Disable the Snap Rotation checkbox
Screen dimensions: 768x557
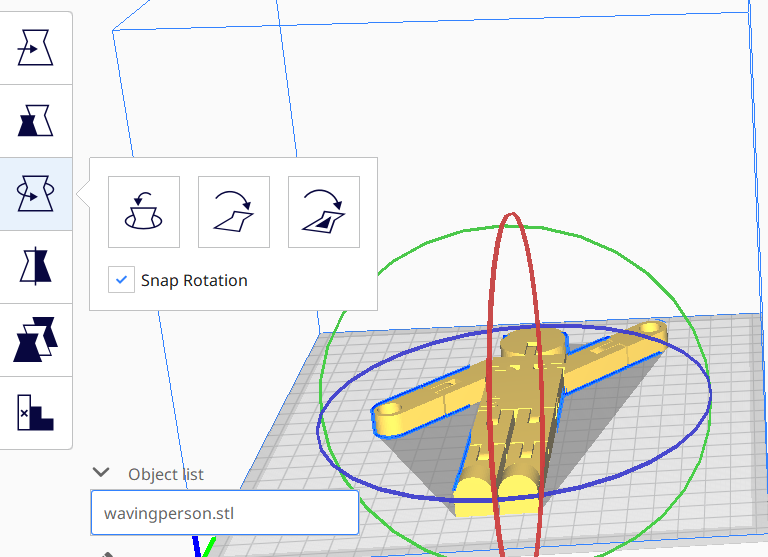(121, 281)
